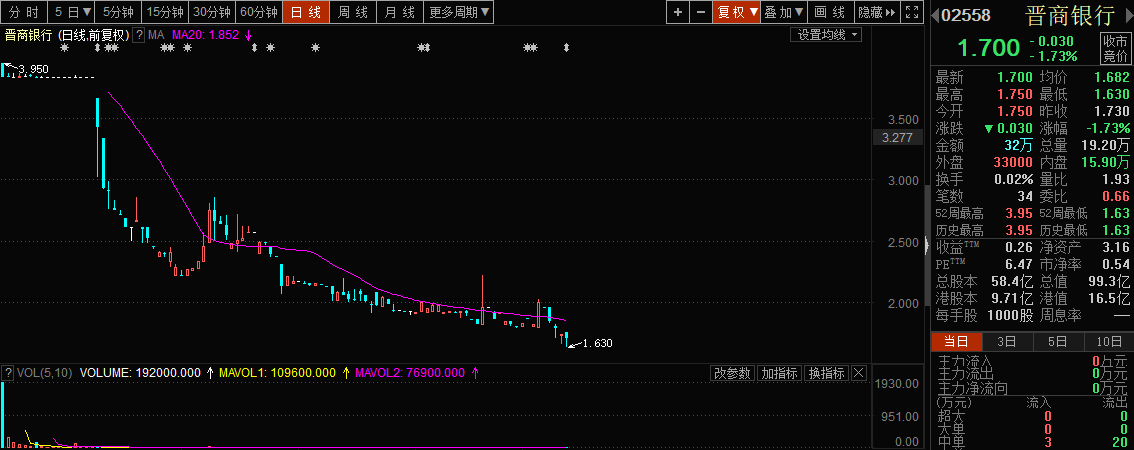Click the 量比 value 1.93

point(1117,179)
